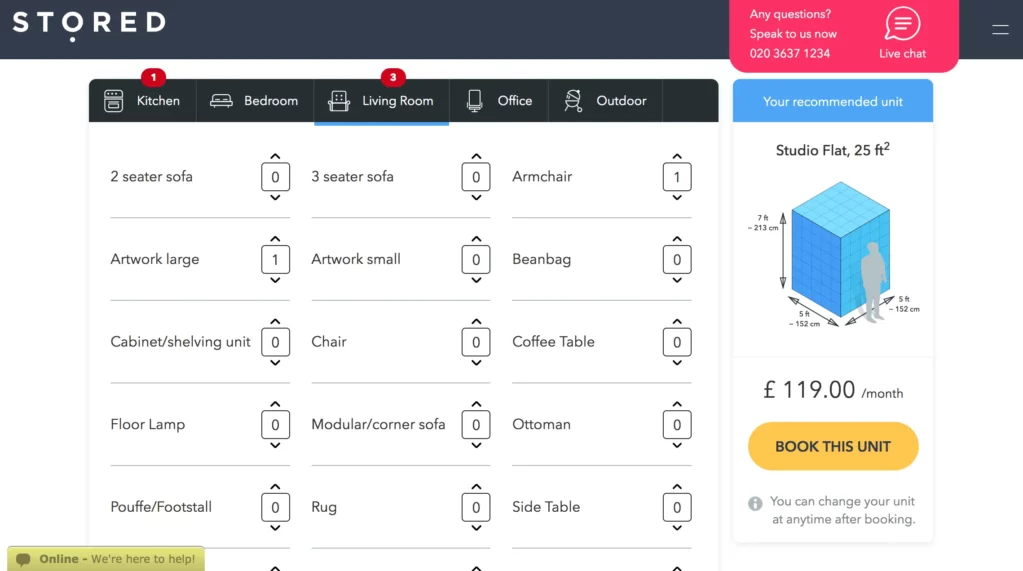
Task: Click the Bedroom bed icon
Action: click(221, 101)
